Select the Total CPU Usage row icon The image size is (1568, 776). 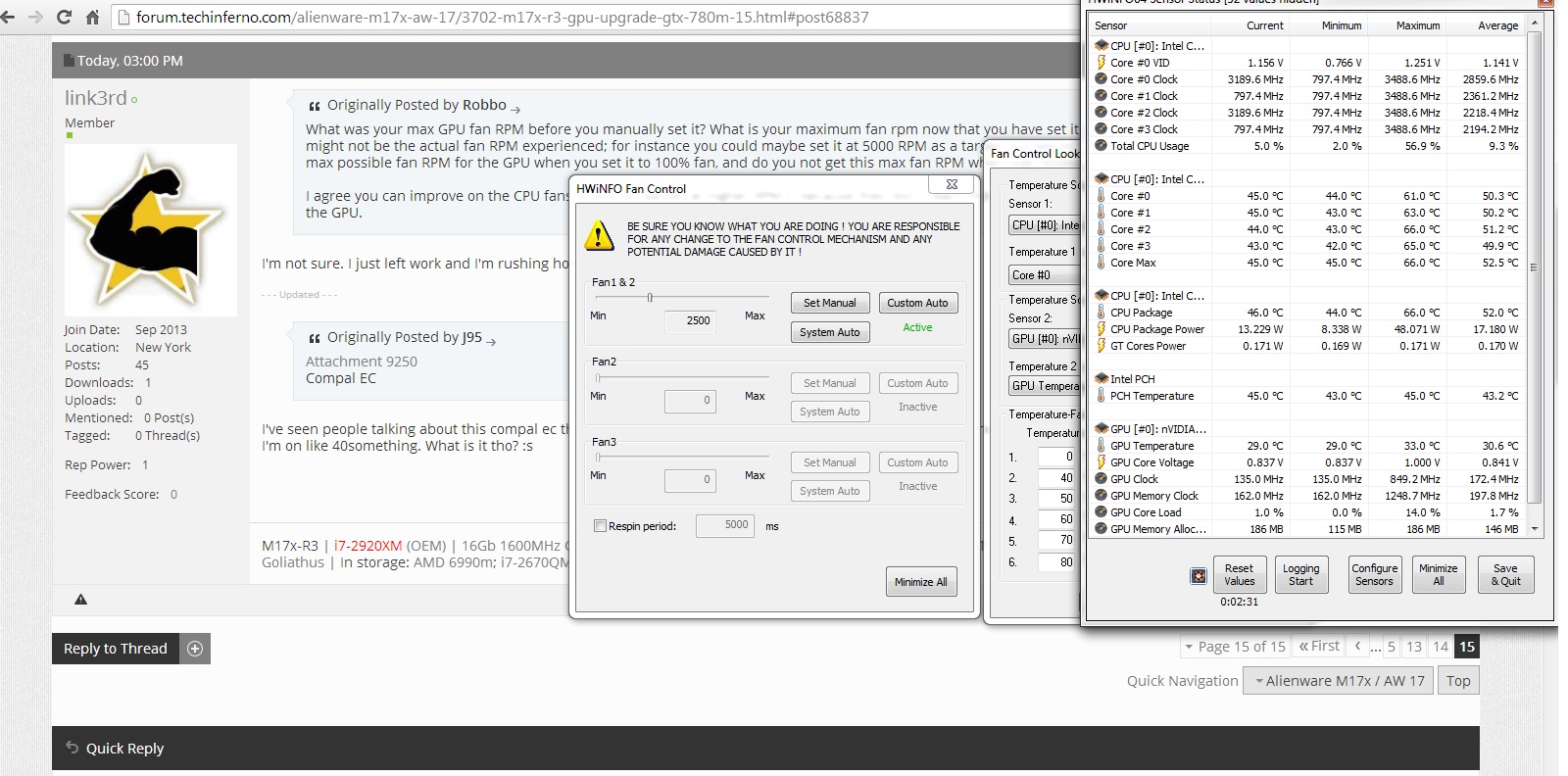click(x=1102, y=146)
